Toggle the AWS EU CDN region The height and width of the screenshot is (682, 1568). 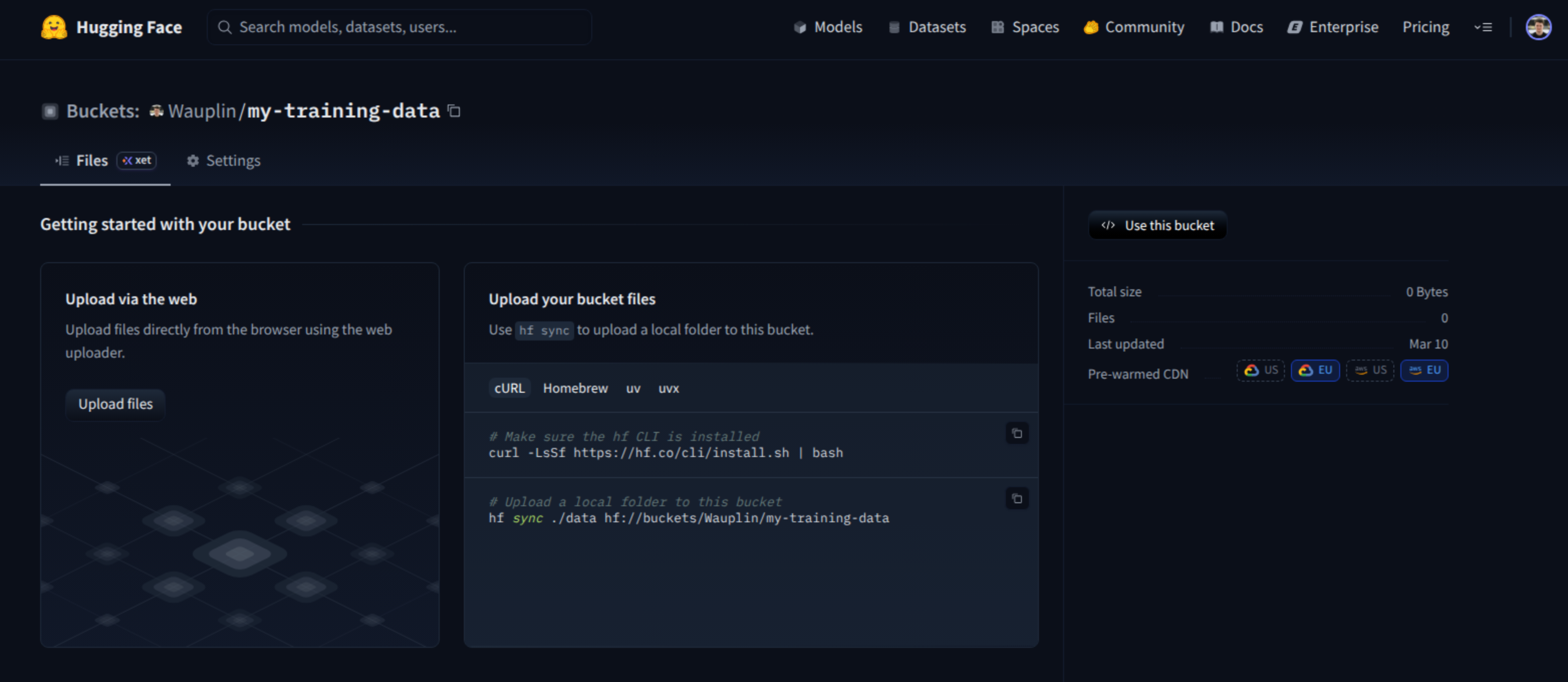(x=1424, y=370)
